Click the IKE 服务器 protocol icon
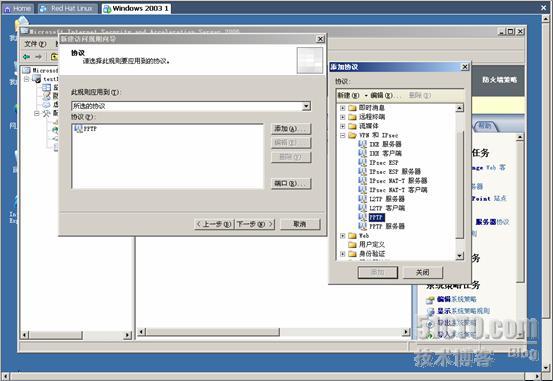Screen dimensions: 553x381 click(362, 144)
